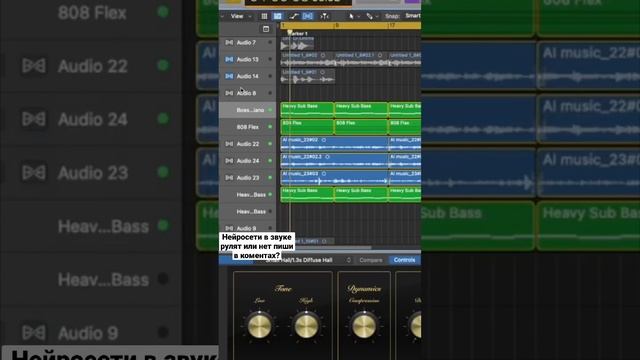This screenshot has height=360, width=640.
Task: Toggle Audio 14 track power dot
Action: [270, 76]
